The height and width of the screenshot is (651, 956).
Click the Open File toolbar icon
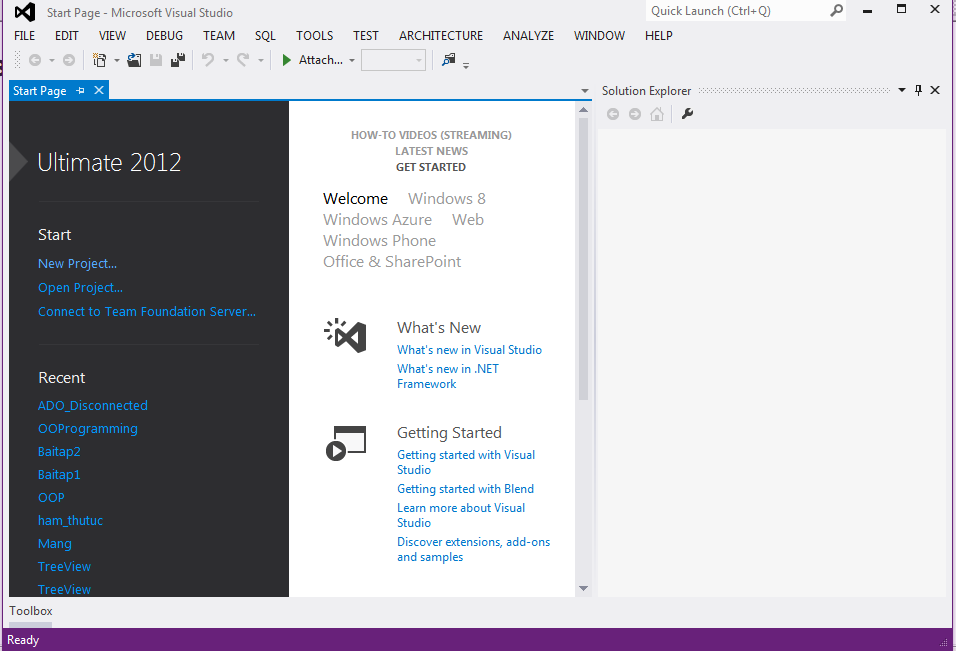(134, 60)
